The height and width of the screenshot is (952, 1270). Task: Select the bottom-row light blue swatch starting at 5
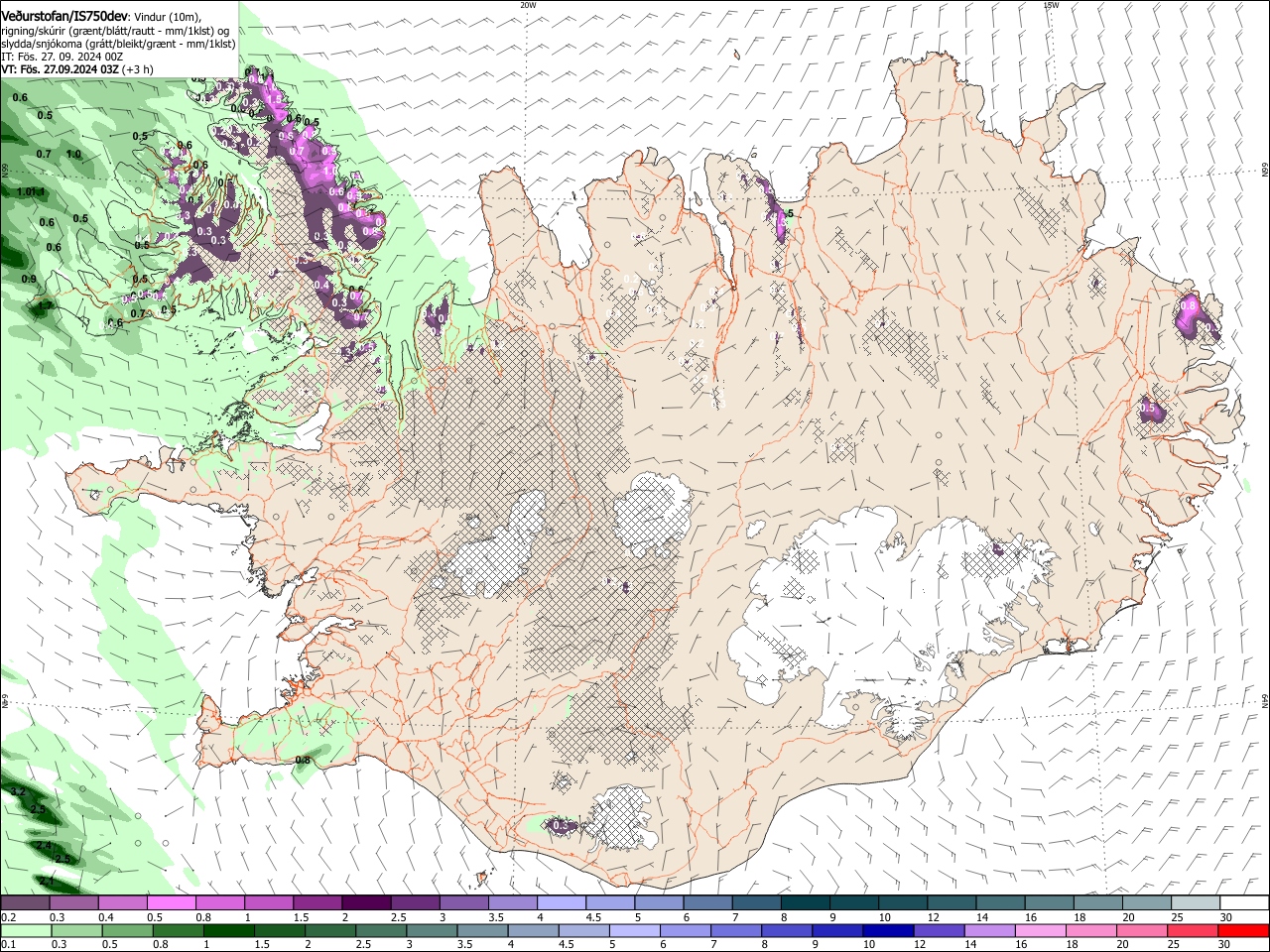click(635, 931)
